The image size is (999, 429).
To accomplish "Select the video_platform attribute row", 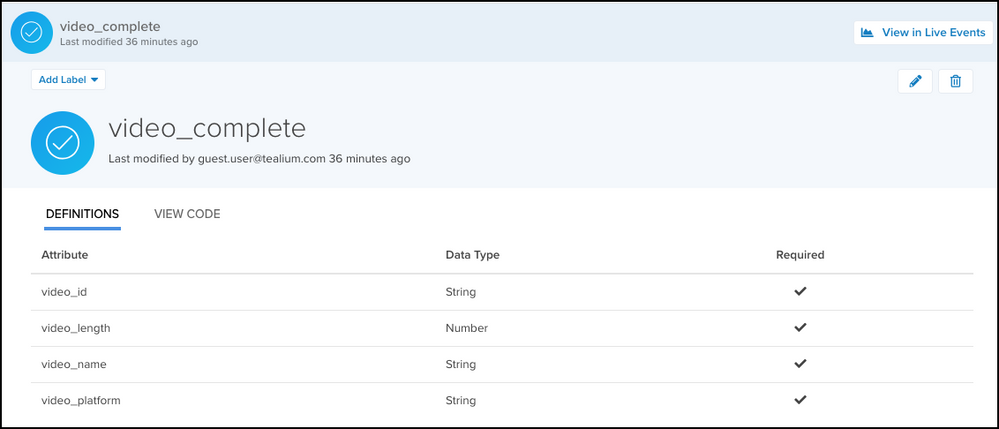I will [81, 400].
